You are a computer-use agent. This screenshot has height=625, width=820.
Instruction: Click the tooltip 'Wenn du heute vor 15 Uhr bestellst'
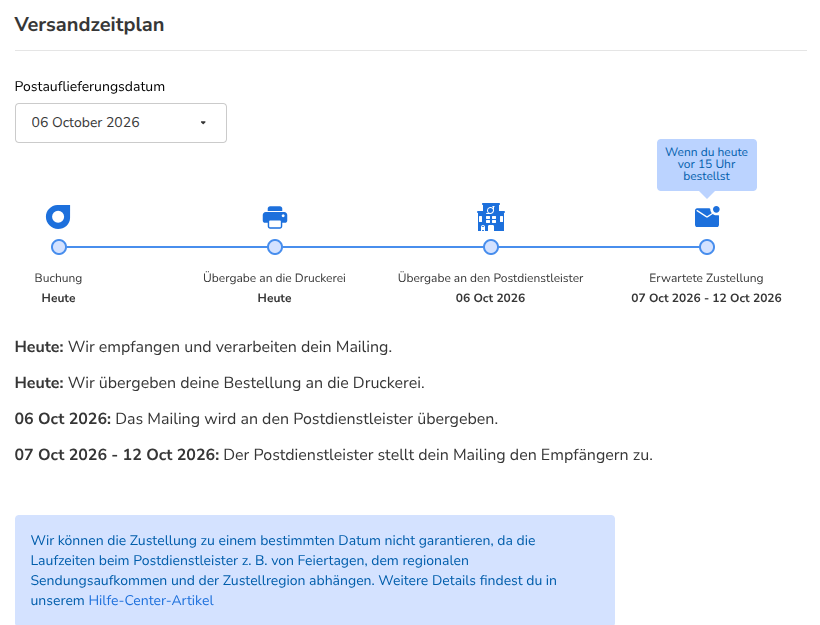[707, 164]
